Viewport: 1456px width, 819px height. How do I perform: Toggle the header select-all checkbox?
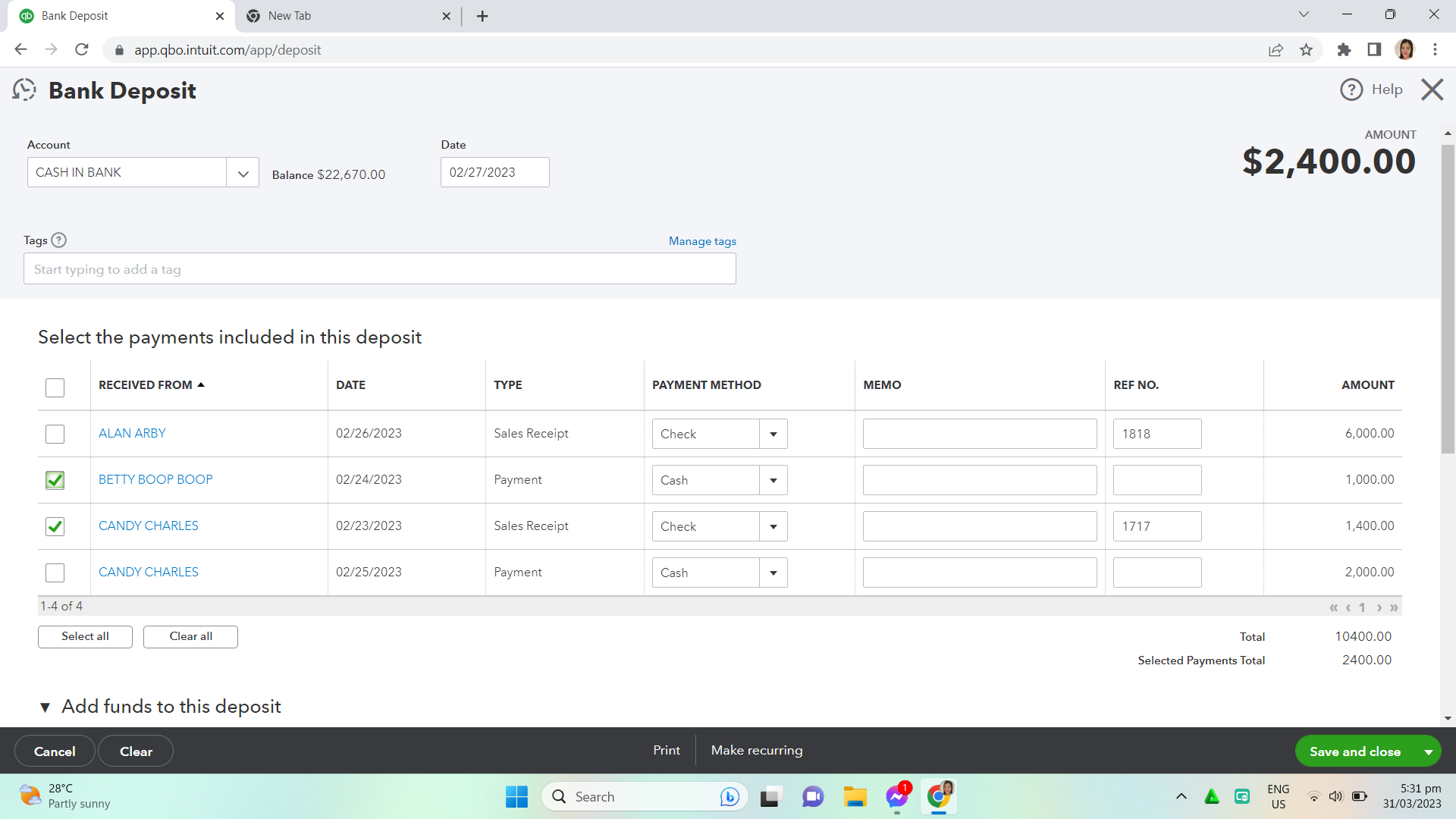[x=55, y=388]
